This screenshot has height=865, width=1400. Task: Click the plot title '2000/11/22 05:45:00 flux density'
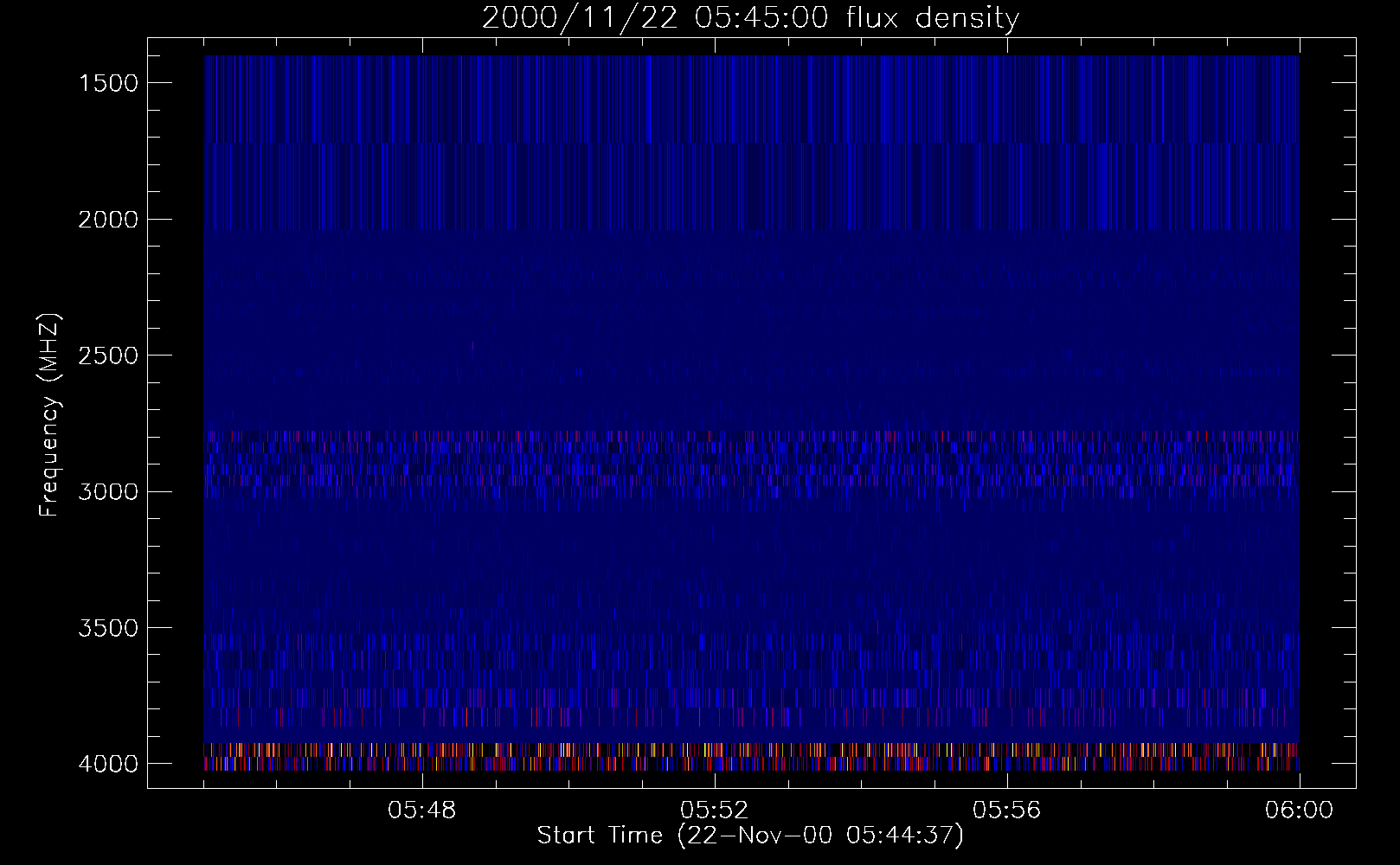point(750,18)
